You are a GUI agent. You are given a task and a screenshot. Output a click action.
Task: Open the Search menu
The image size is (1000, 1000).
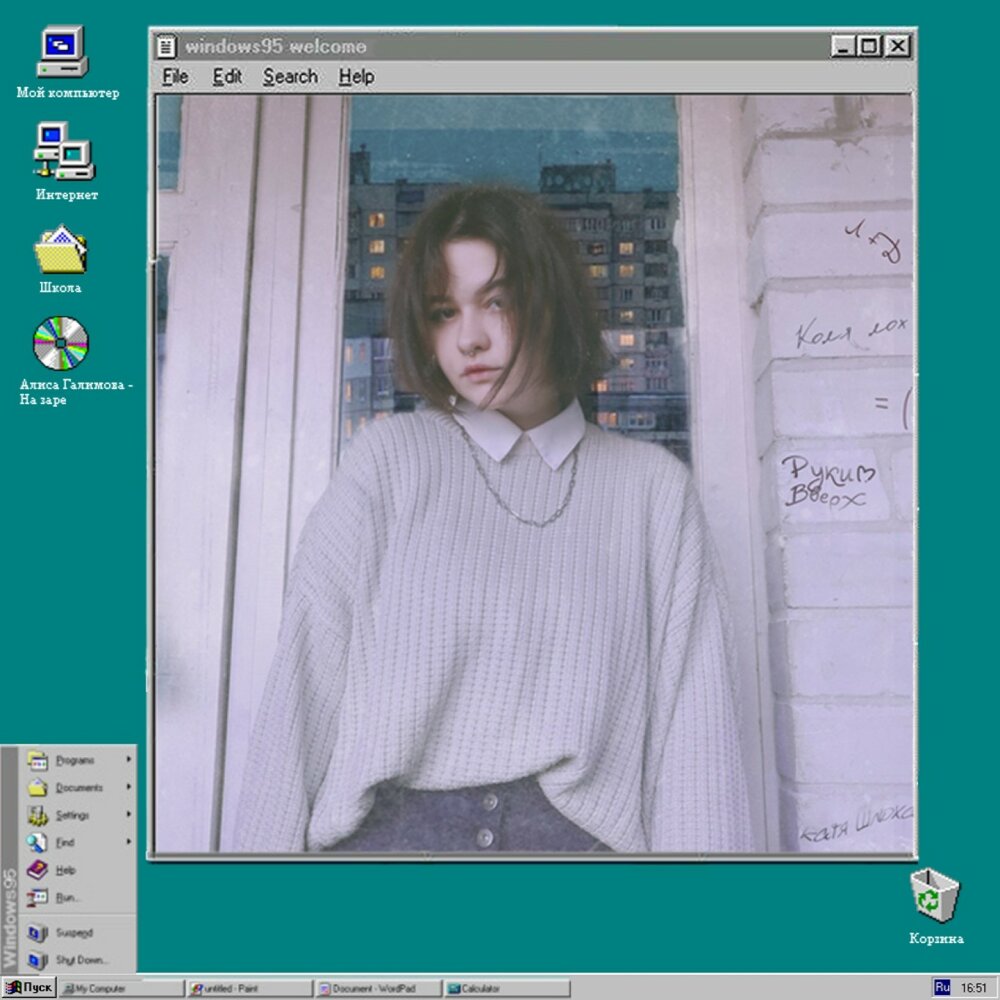pyautogui.click(x=290, y=76)
